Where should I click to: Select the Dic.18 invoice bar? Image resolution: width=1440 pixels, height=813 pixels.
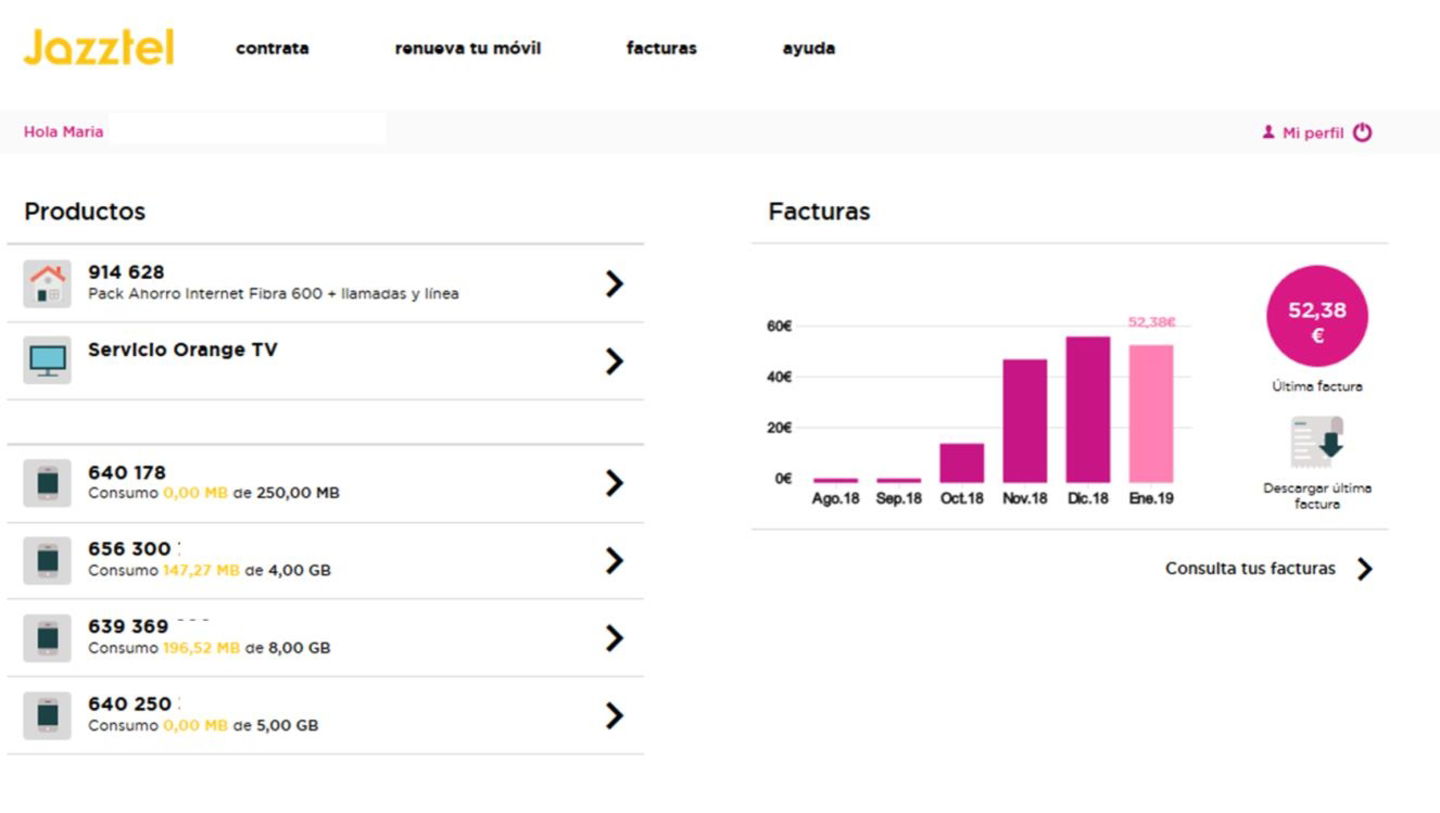point(1088,410)
